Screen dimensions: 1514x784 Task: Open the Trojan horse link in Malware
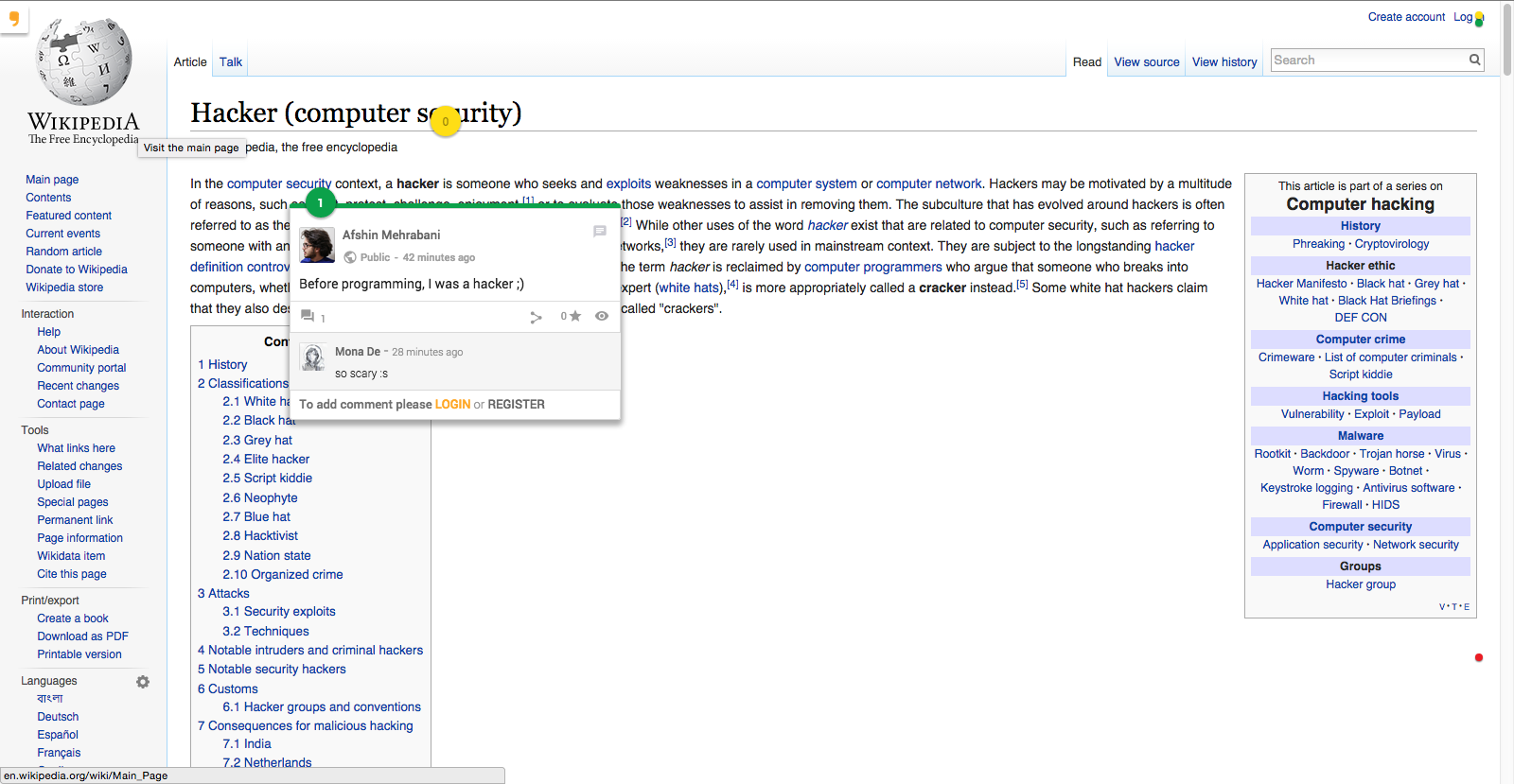tap(1392, 454)
